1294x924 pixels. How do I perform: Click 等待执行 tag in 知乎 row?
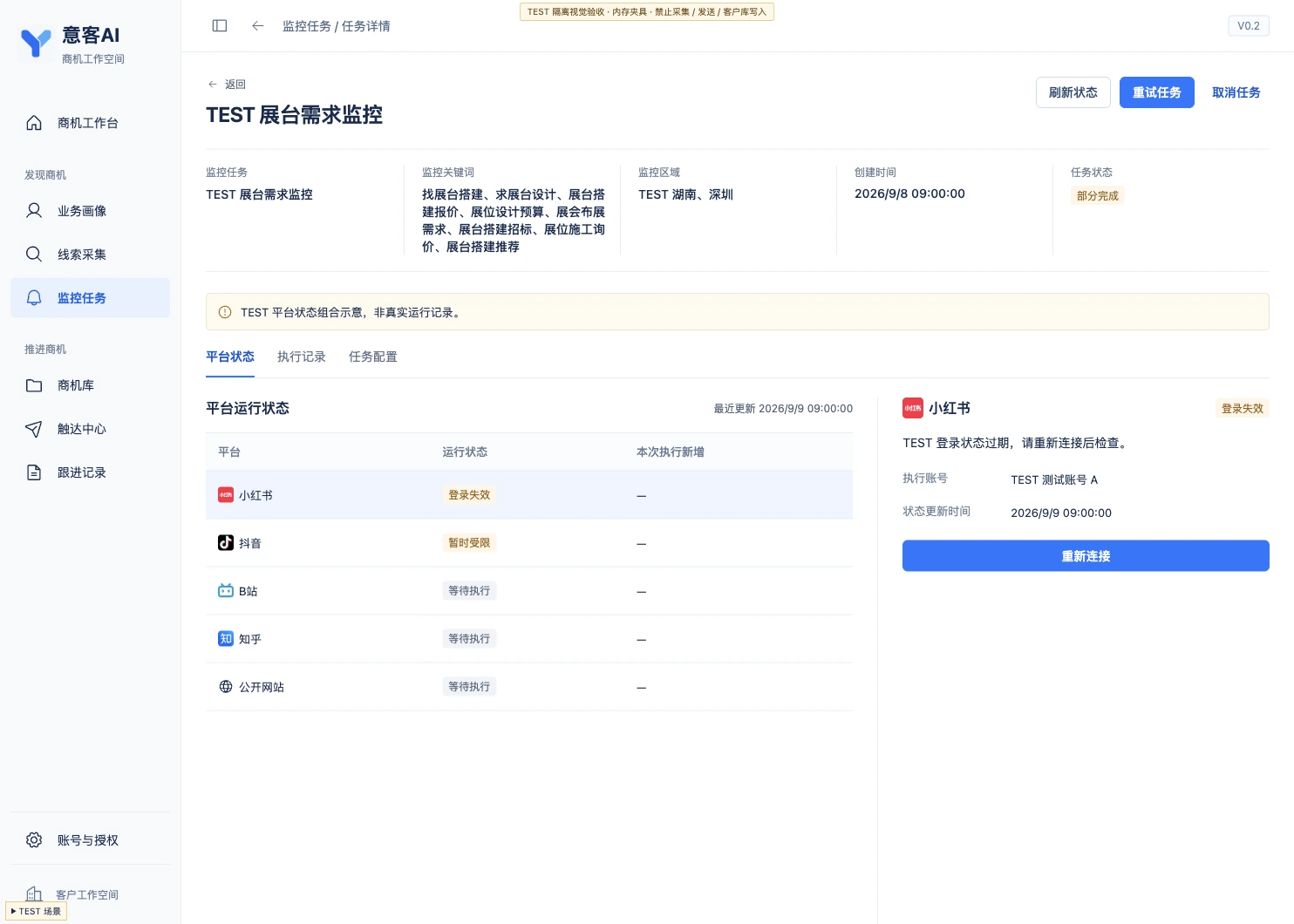click(x=469, y=639)
